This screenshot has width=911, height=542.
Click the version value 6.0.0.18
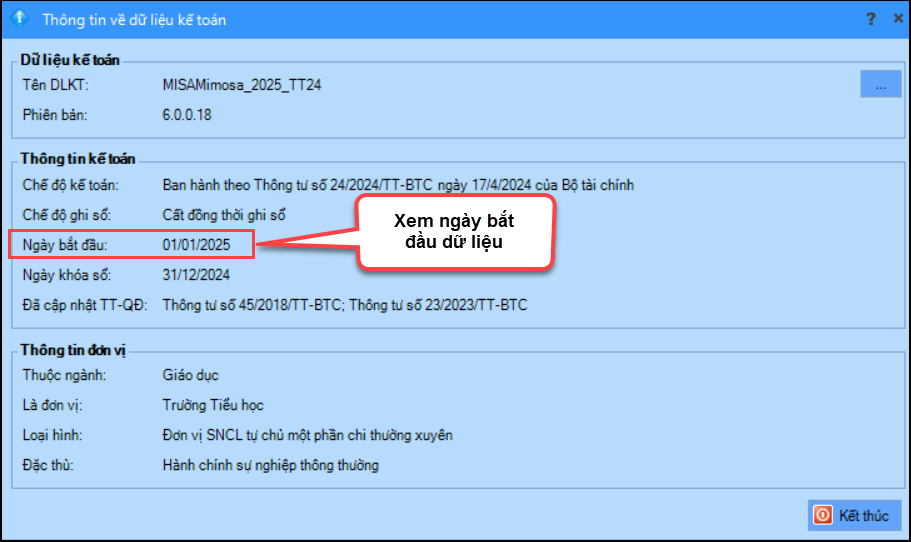[x=187, y=114]
